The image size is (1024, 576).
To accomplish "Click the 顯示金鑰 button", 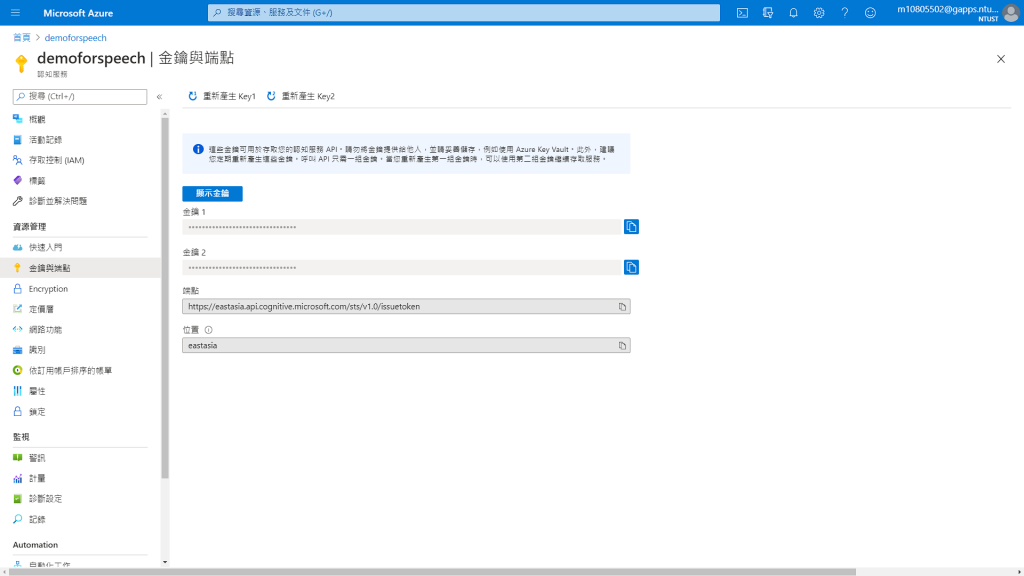I will (212, 193).
